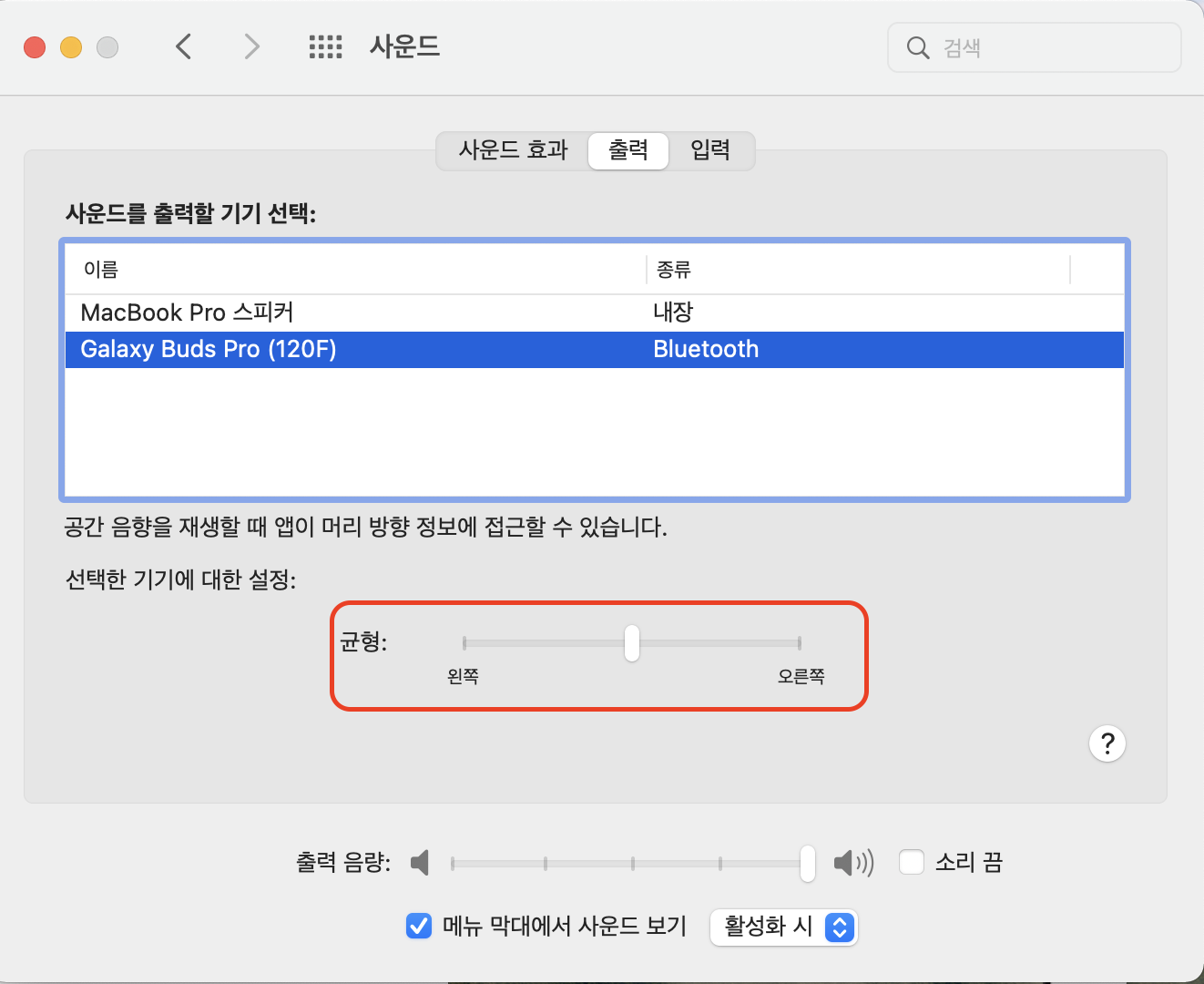
Task: Select Galaxy Buds Pro (120F) row
Action: 595,350
